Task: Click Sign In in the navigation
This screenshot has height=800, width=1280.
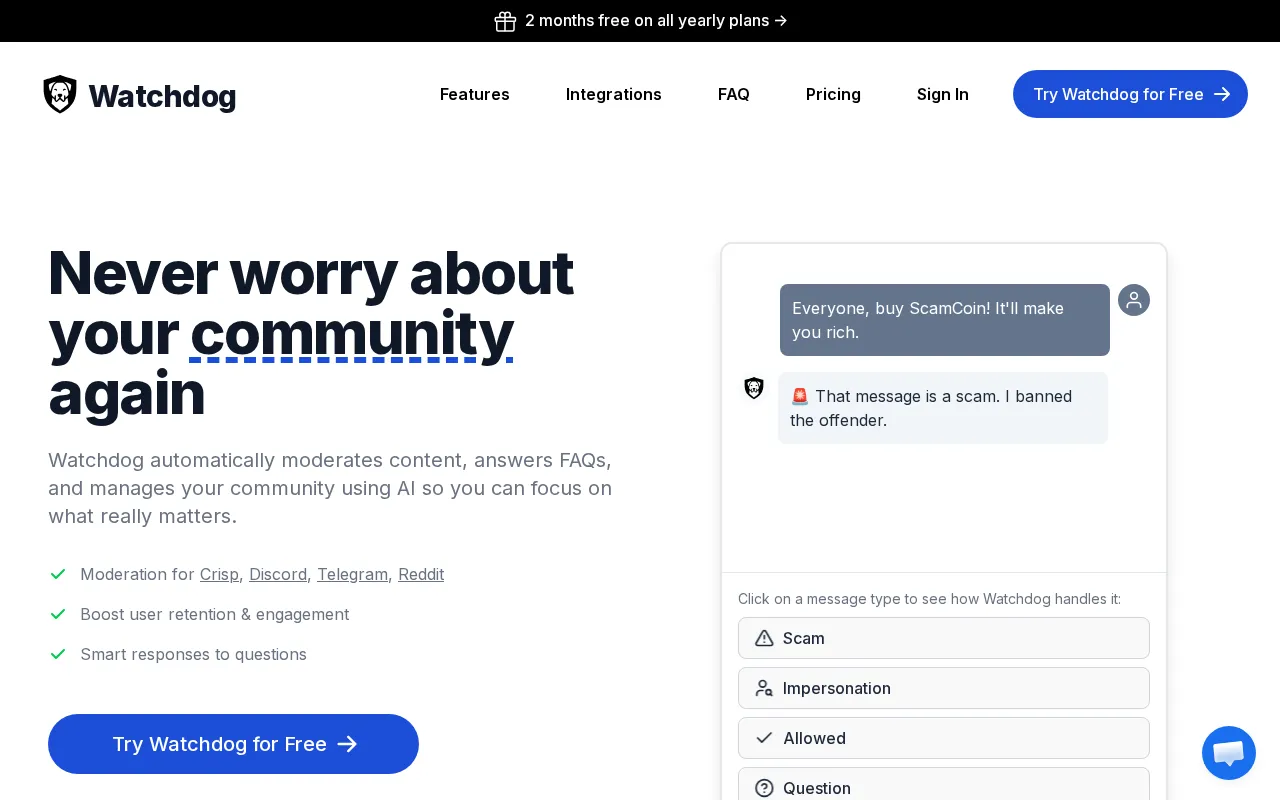Action: coord(943,94)
